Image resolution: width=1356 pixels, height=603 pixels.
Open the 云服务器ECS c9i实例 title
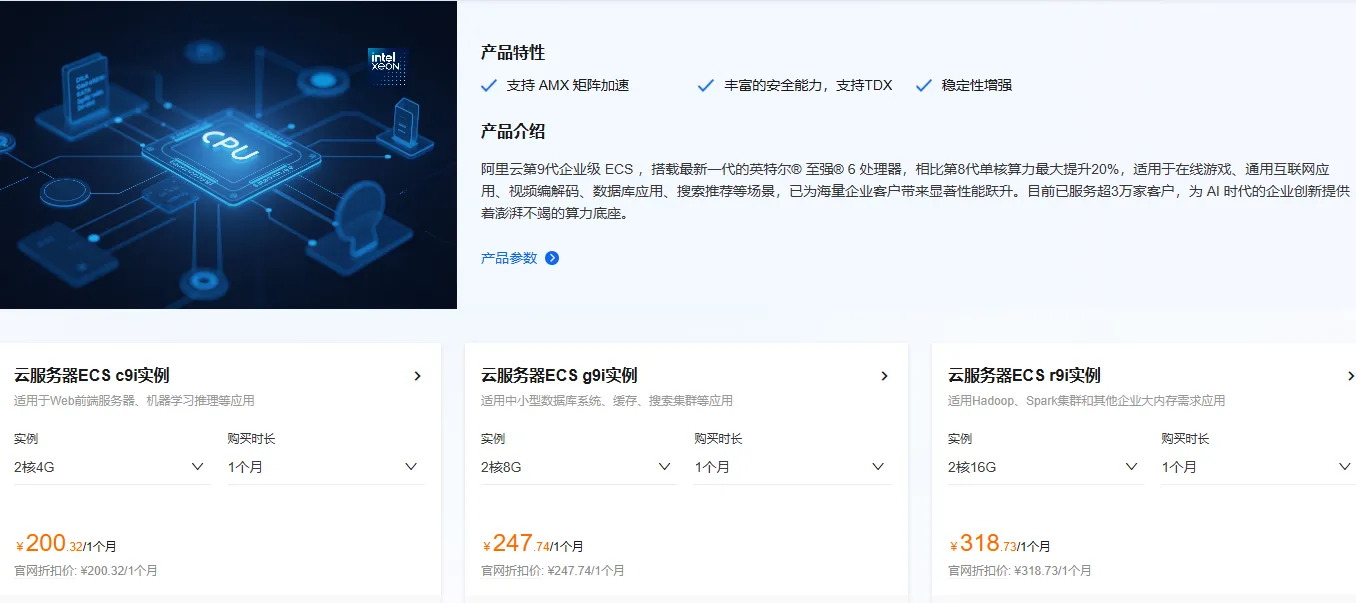click(92, 376)
